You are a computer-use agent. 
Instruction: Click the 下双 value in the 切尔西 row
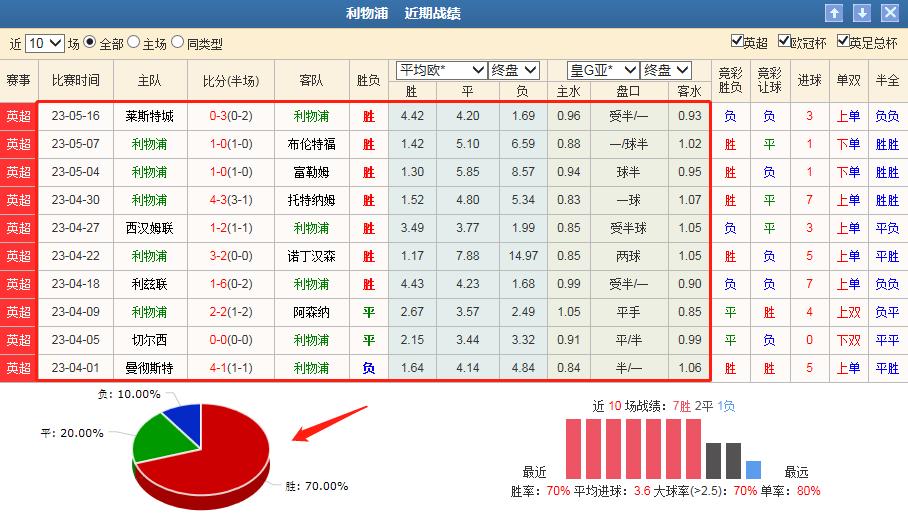848,340
